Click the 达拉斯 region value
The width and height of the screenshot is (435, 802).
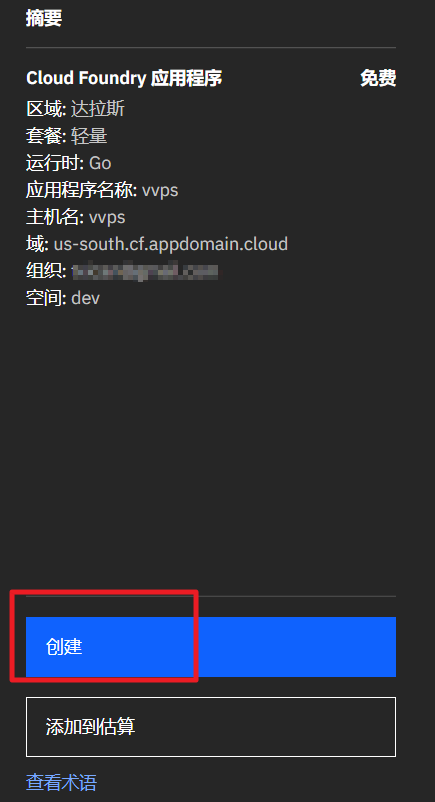click(98, 108)
